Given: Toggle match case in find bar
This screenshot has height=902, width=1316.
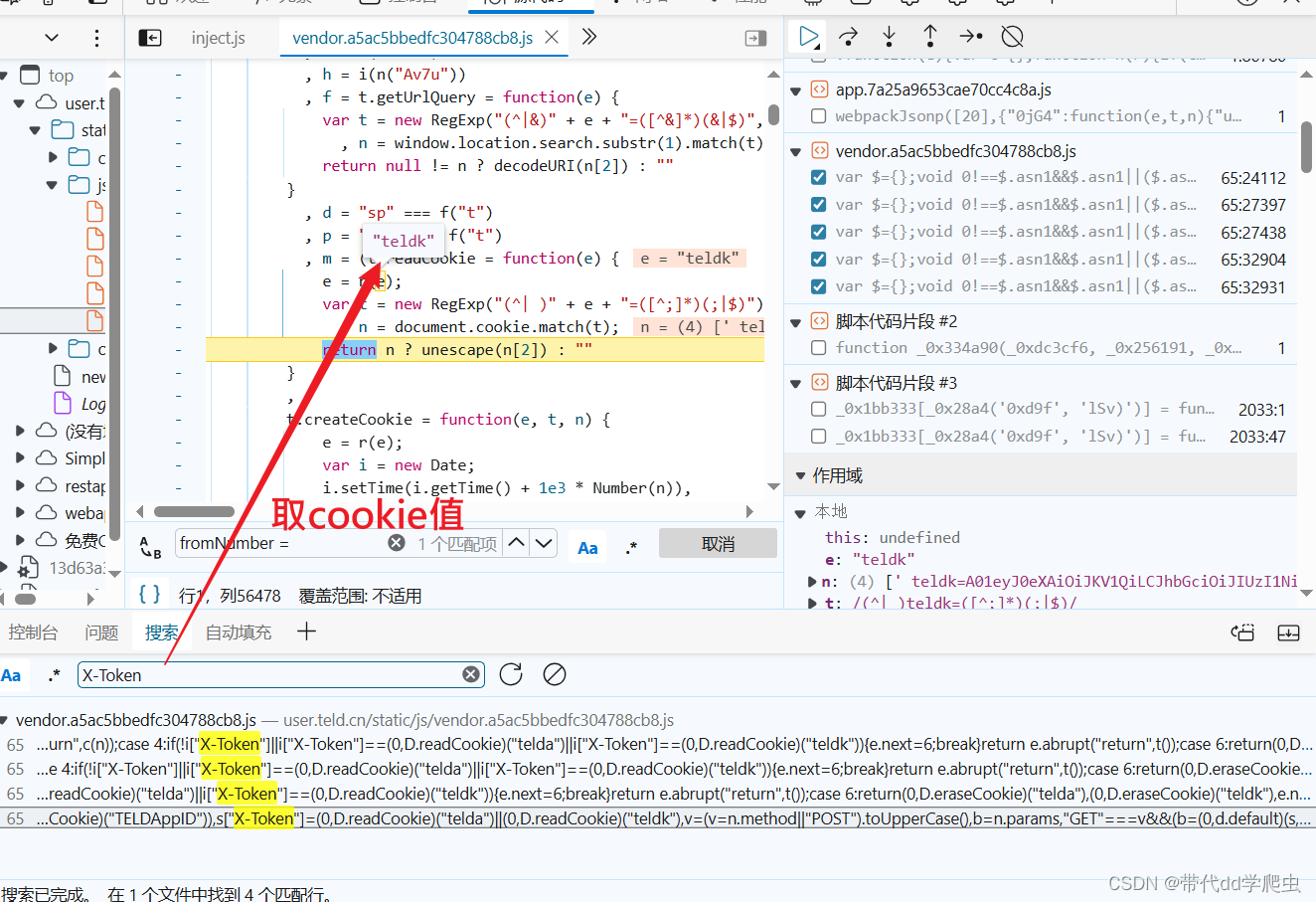Looking at the screenshot, I should pos(587,548).
